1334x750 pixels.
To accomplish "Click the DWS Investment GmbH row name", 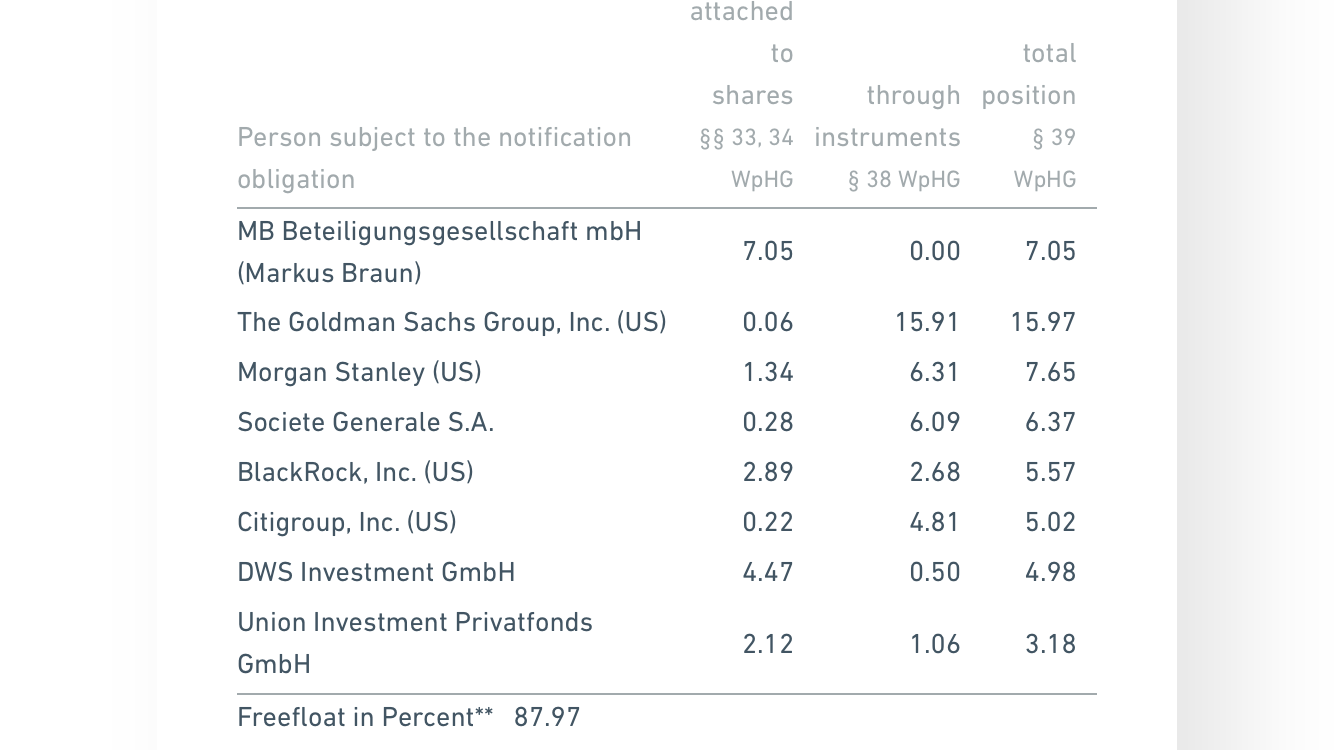I will tap(376, 572).
